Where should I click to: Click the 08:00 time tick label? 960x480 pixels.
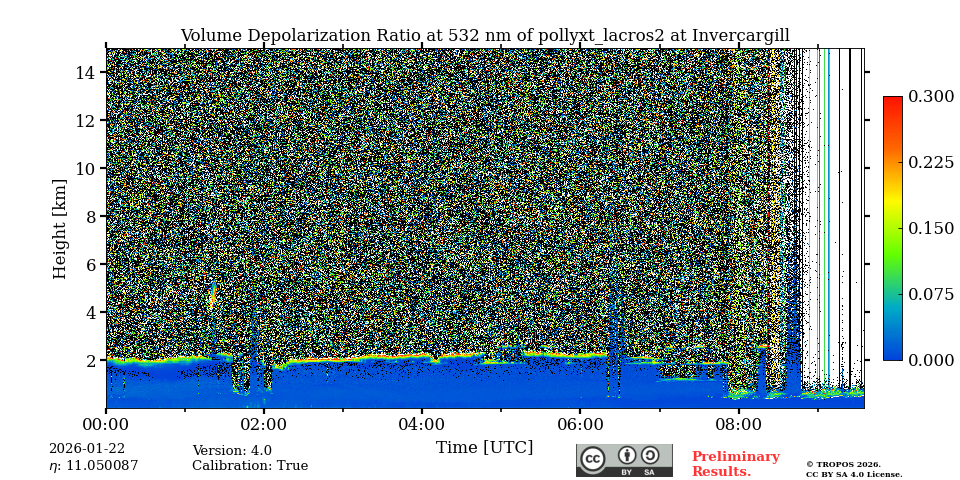[738, 424]
